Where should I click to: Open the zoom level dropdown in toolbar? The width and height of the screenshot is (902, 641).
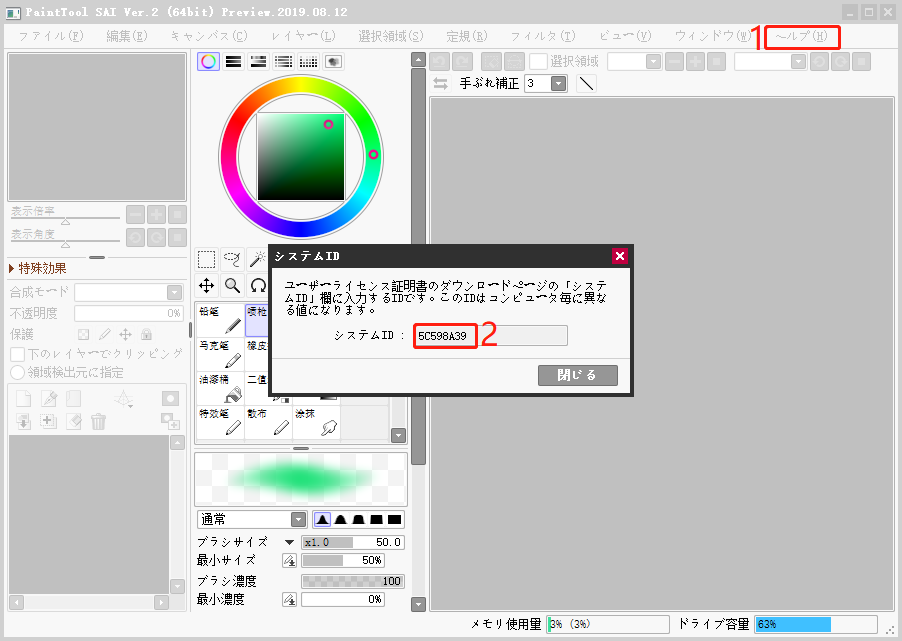653,62
